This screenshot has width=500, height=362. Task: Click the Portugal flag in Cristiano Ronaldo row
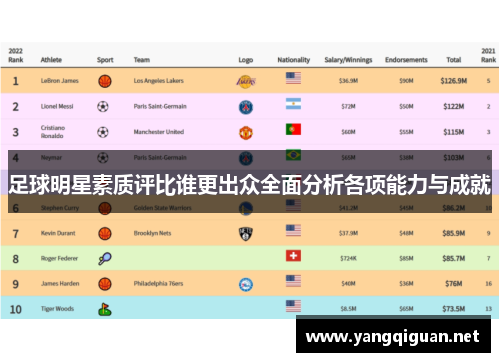[x=293, y=129]
